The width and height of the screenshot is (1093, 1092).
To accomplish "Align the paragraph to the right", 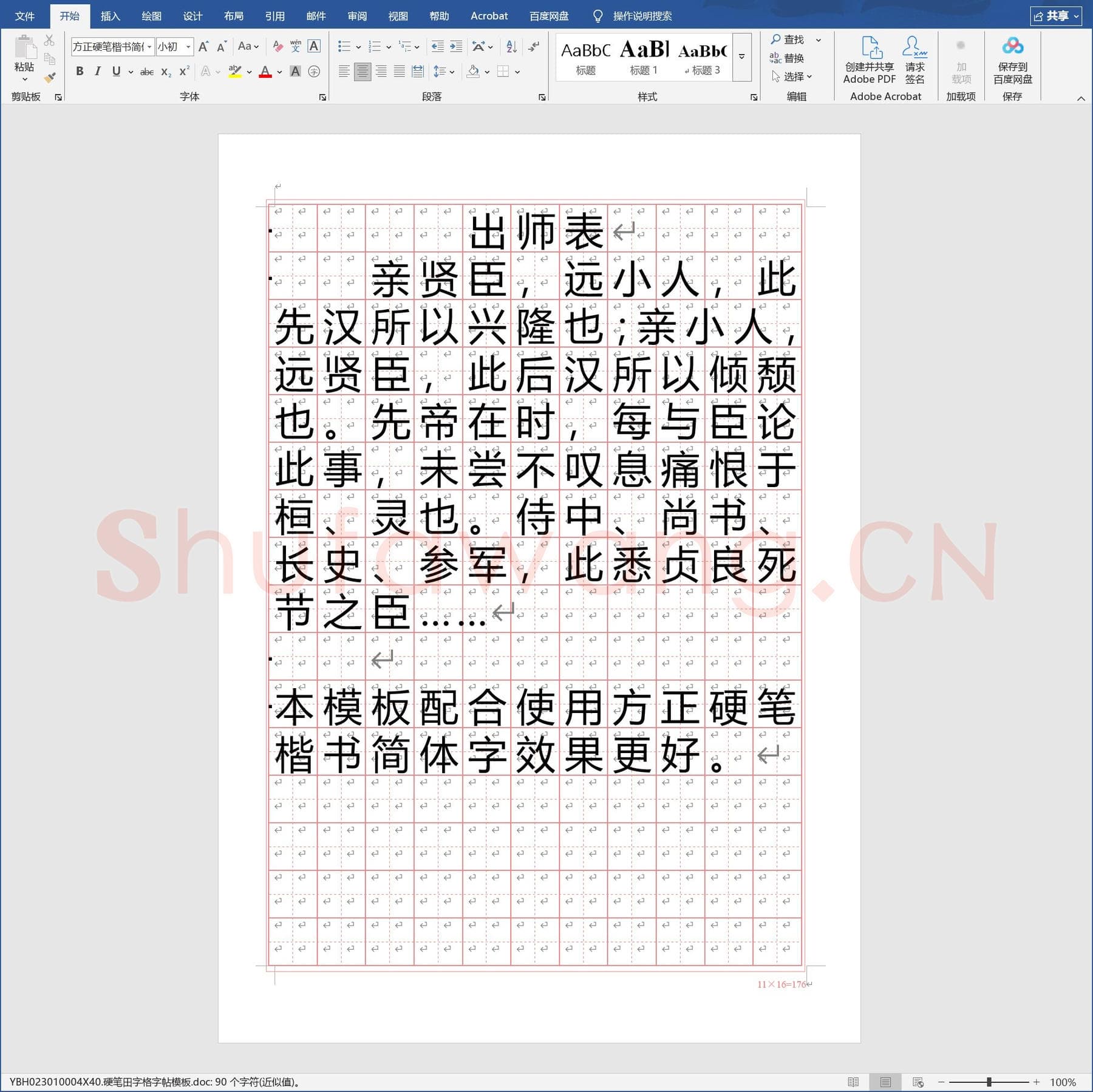I will tap(381, 72).
